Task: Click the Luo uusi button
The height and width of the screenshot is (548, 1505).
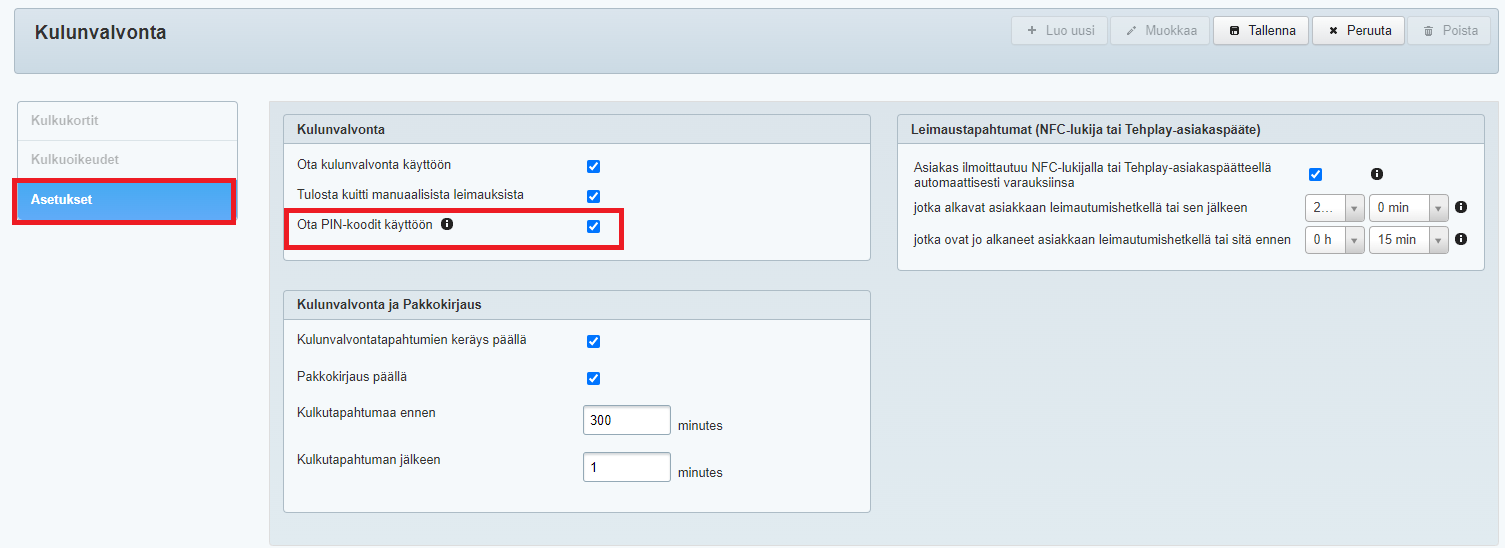Action: click(x=1059, y=31)
